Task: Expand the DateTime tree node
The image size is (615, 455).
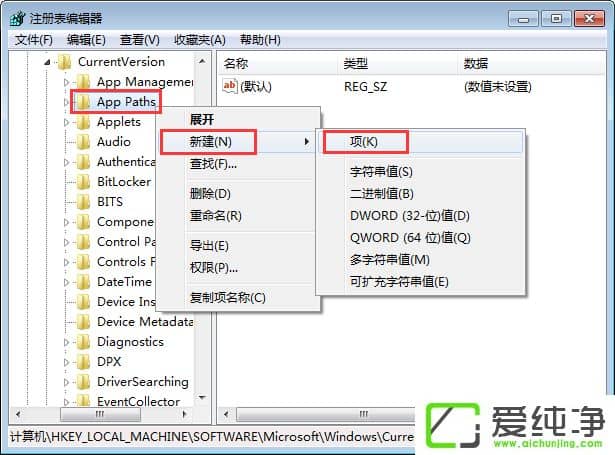Action: pos(66,282)
